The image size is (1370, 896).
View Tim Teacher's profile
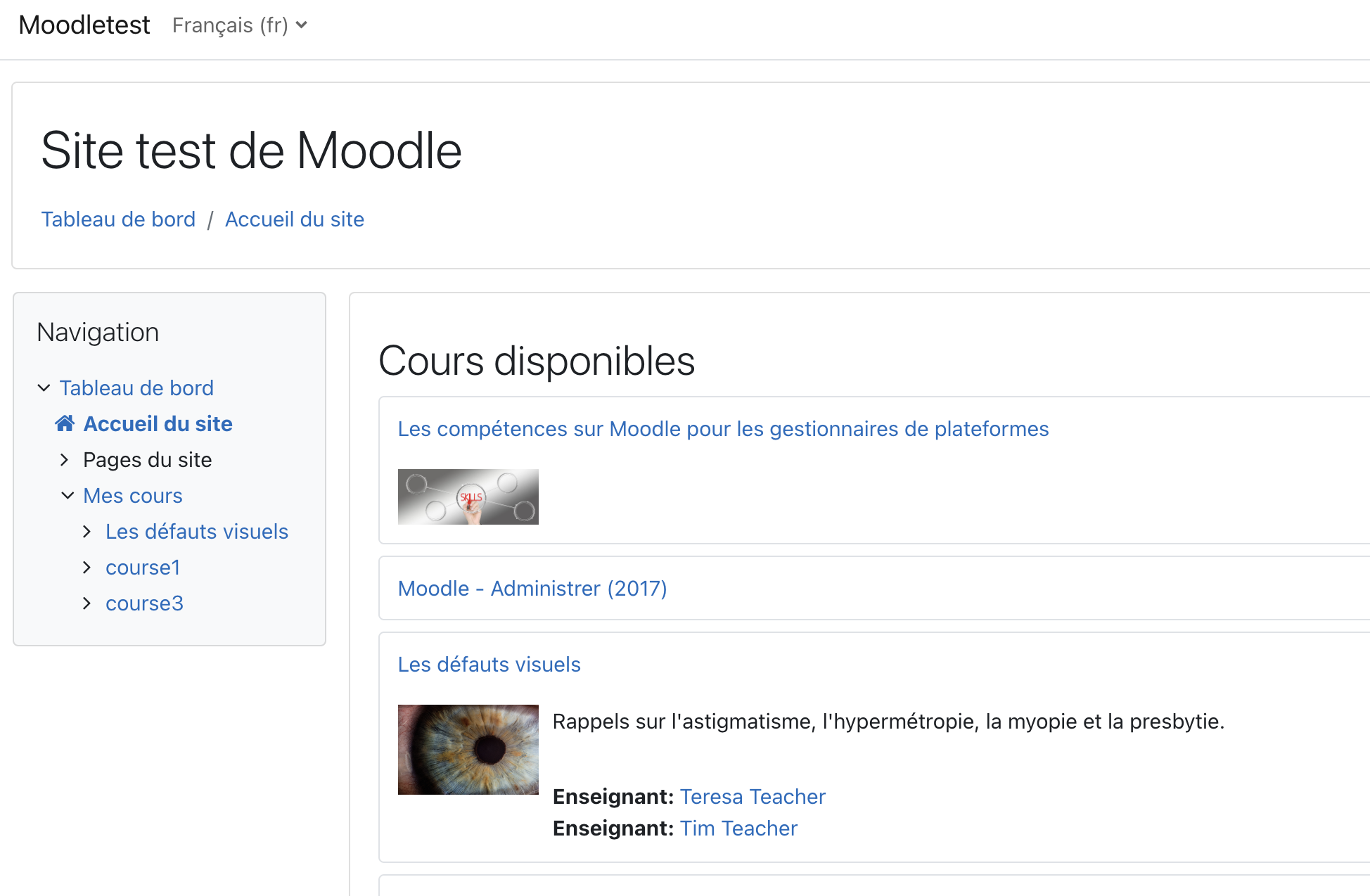click(x=738, y=828)
